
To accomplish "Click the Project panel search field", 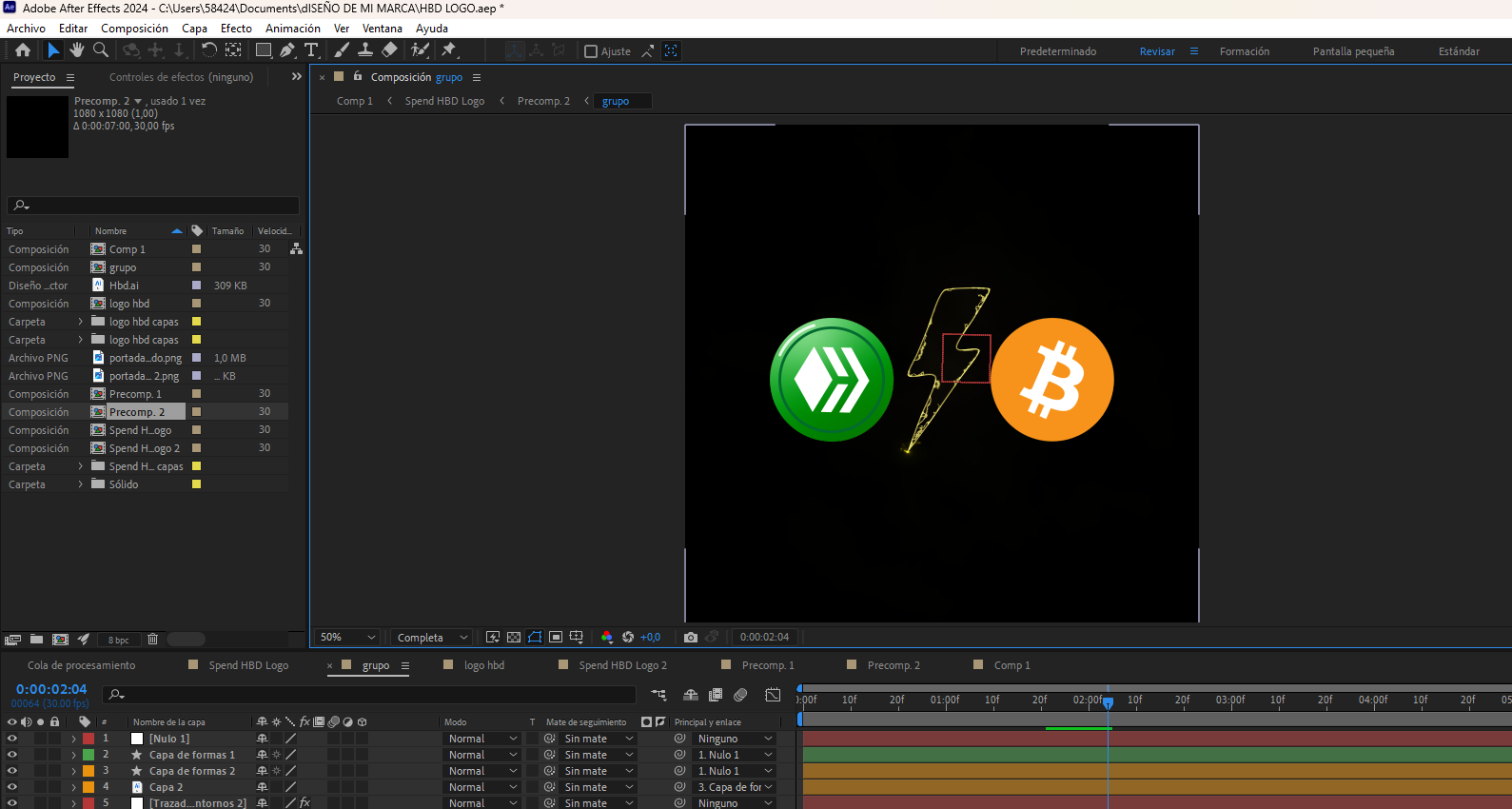I will click(x=153, y=206).
